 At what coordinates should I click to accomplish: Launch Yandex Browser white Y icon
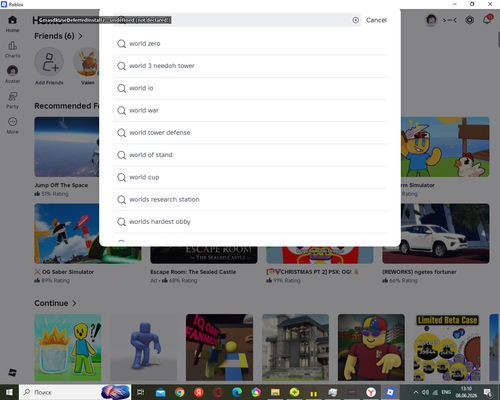[x=371, y=392]
